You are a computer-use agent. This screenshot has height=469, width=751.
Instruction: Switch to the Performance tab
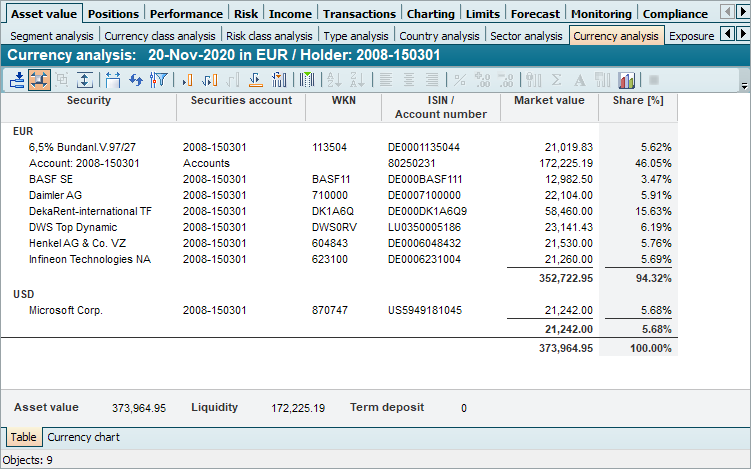coord(188,14)
